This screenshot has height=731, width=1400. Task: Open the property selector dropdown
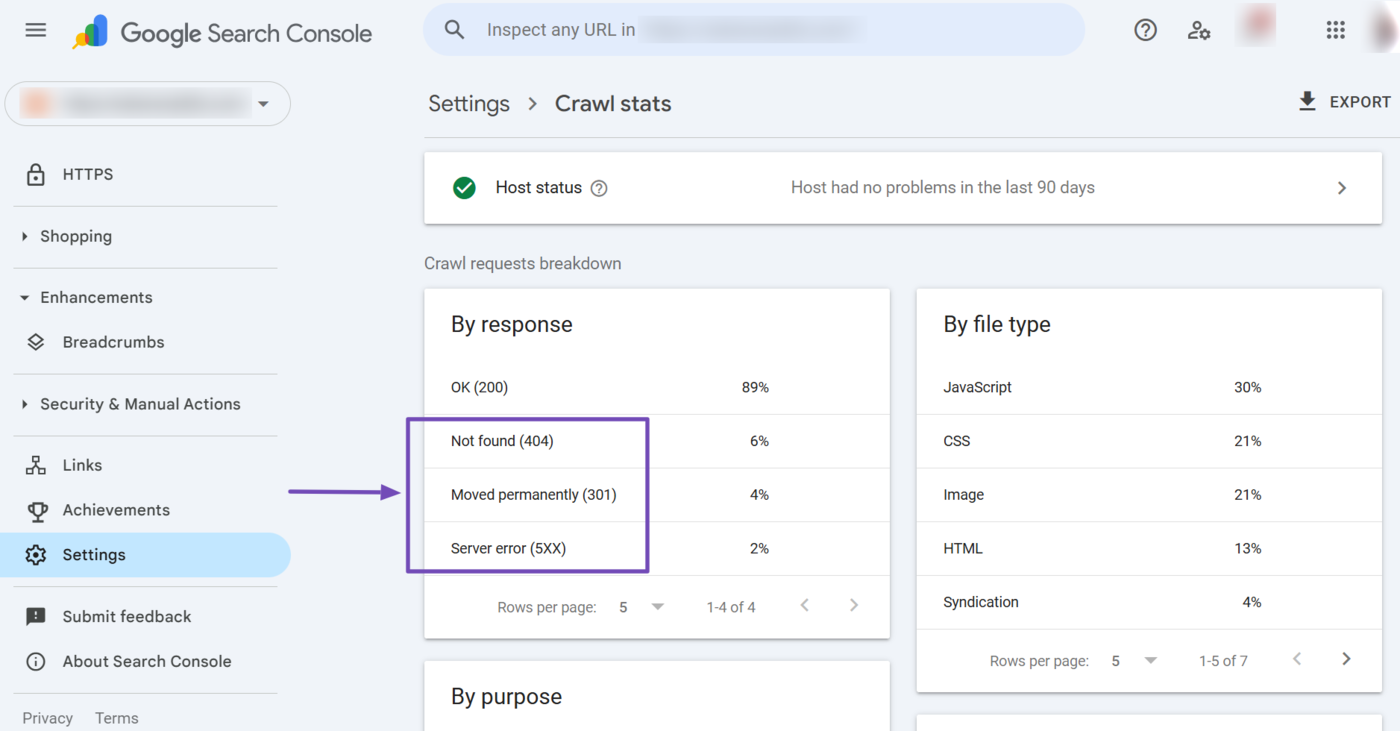coord(263,103)
